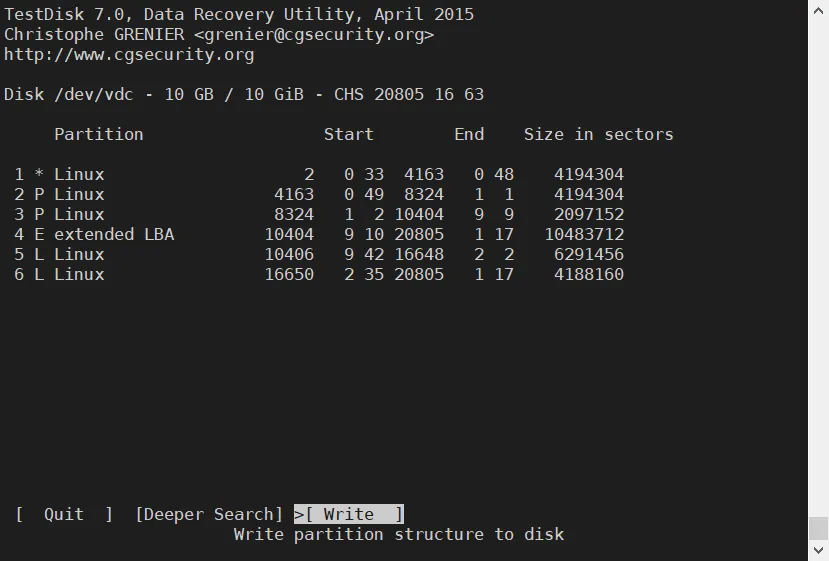
Task: Click the vertical scrollbar thumb
Action: pyautogui.click(x=818, y=529)
